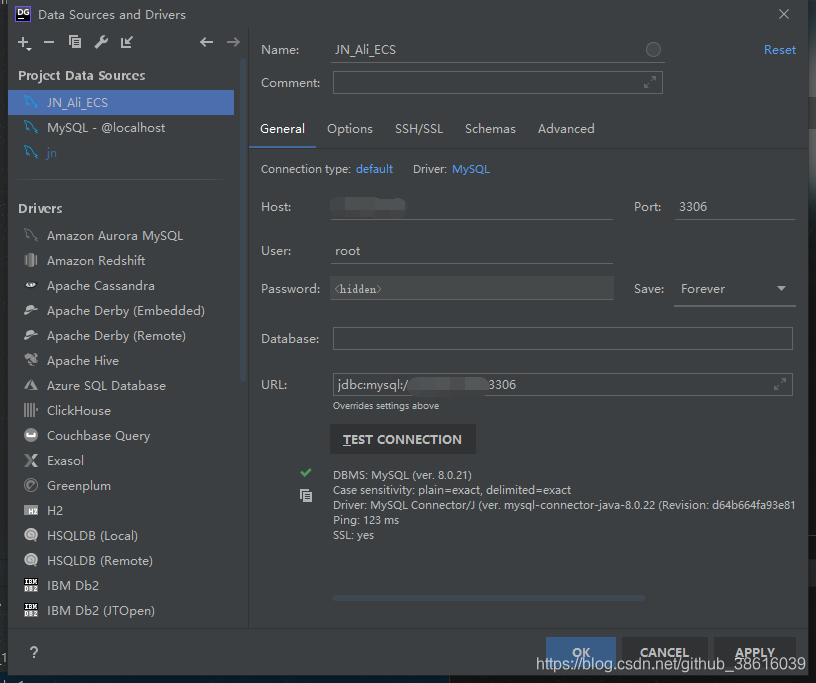
Task: Choose Apache Derby (Embedded) driver
Action: 125,311
